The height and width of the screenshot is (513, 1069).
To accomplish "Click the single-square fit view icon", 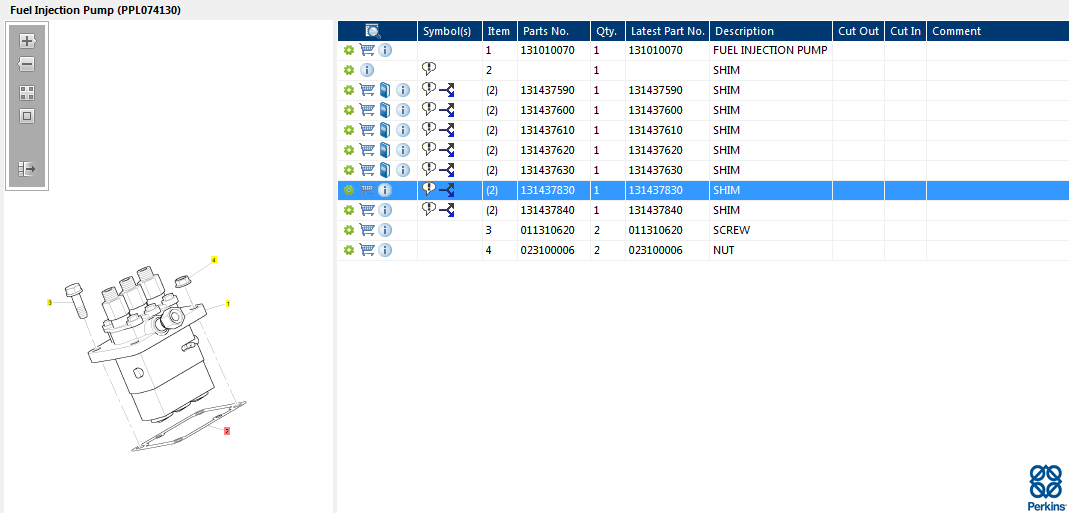I will [x=27, y=116].
